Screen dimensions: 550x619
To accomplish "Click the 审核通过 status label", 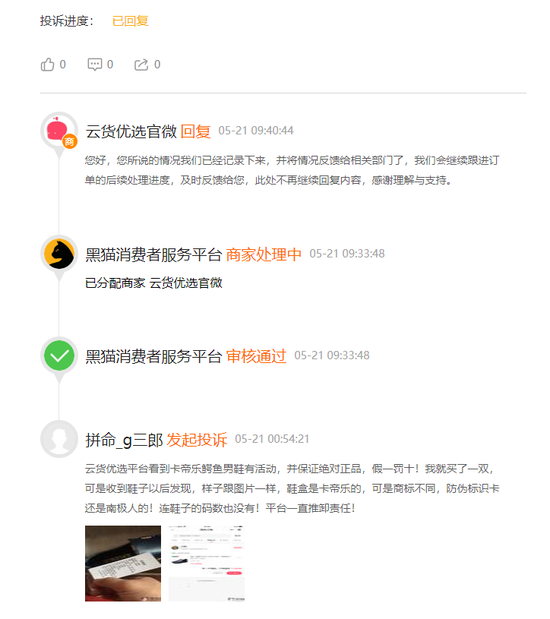I will coord(256,356).
